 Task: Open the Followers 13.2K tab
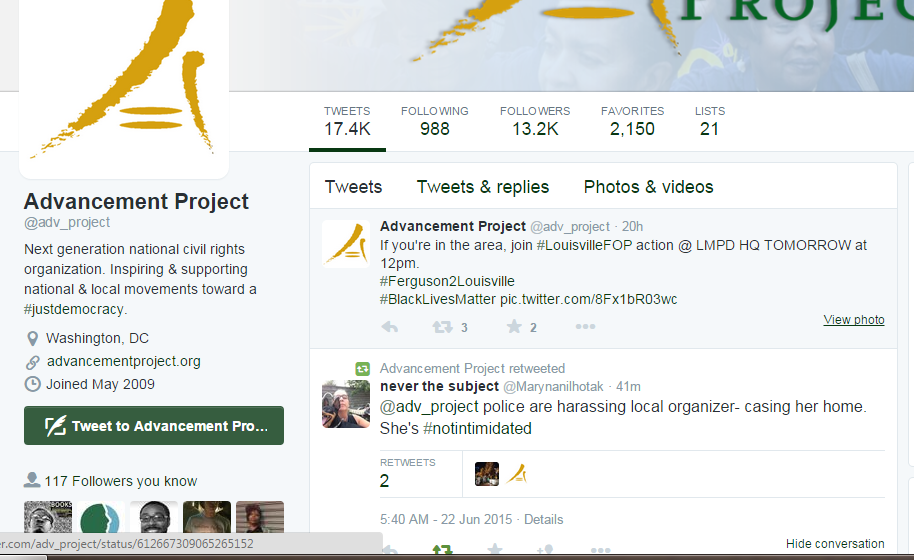(x=535, y=121)
